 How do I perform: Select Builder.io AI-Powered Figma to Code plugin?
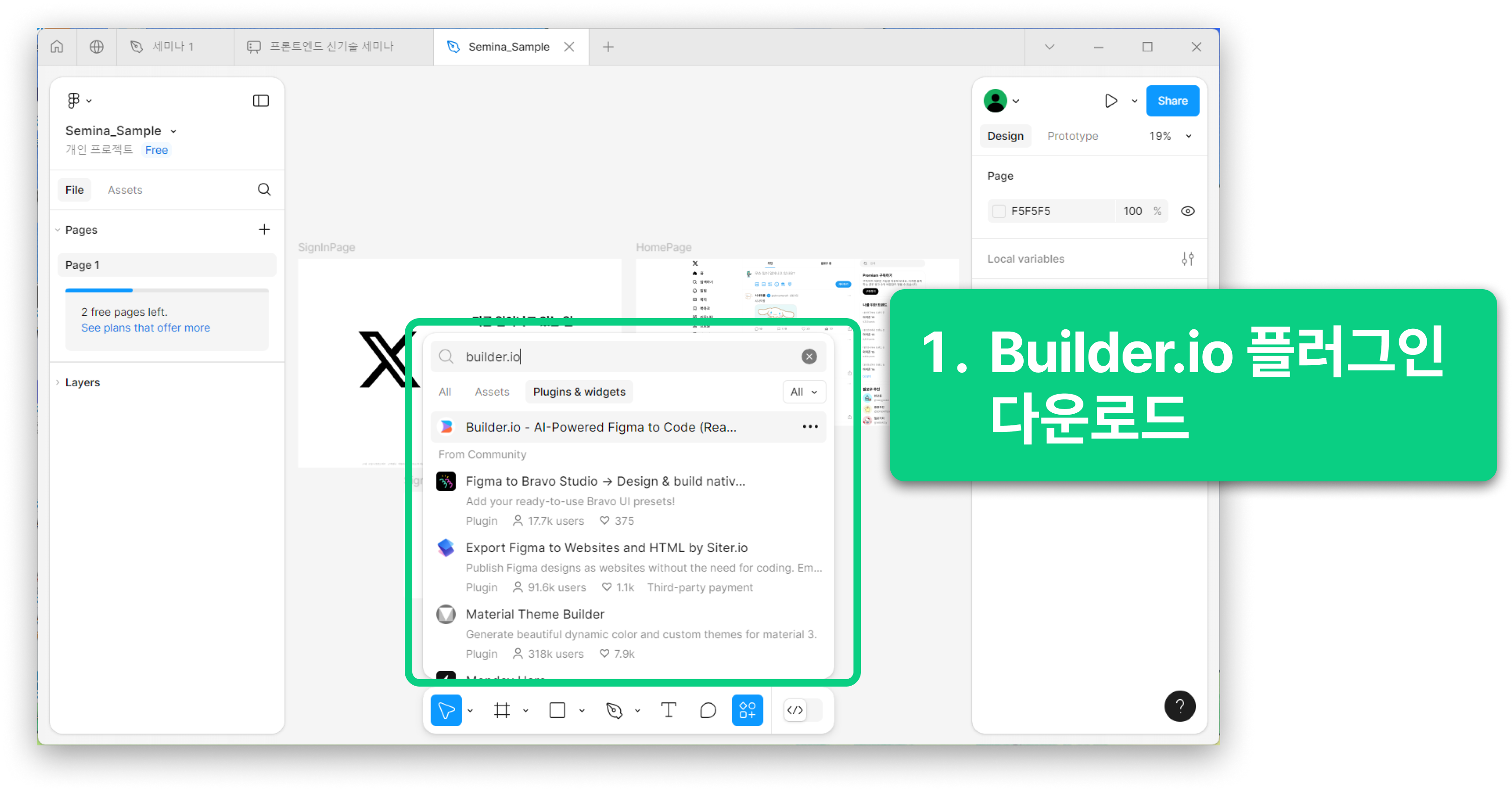pyautogui.click(x=628, y=427)
